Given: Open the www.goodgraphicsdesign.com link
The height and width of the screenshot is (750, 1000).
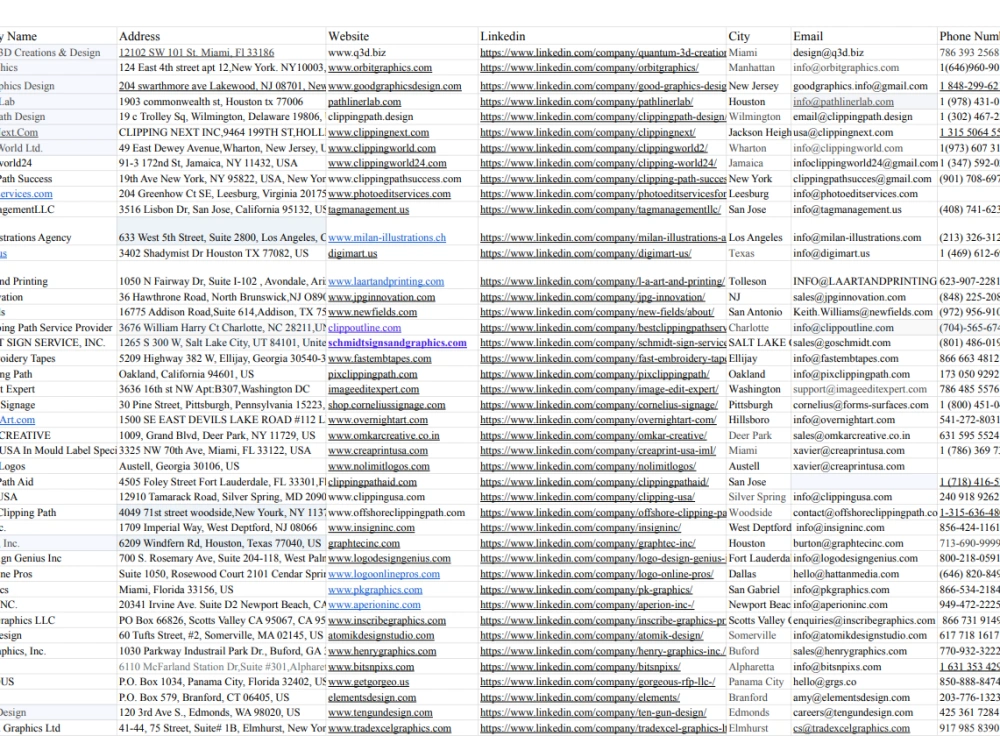Looking at the screenshot, I should click(394, 85).
